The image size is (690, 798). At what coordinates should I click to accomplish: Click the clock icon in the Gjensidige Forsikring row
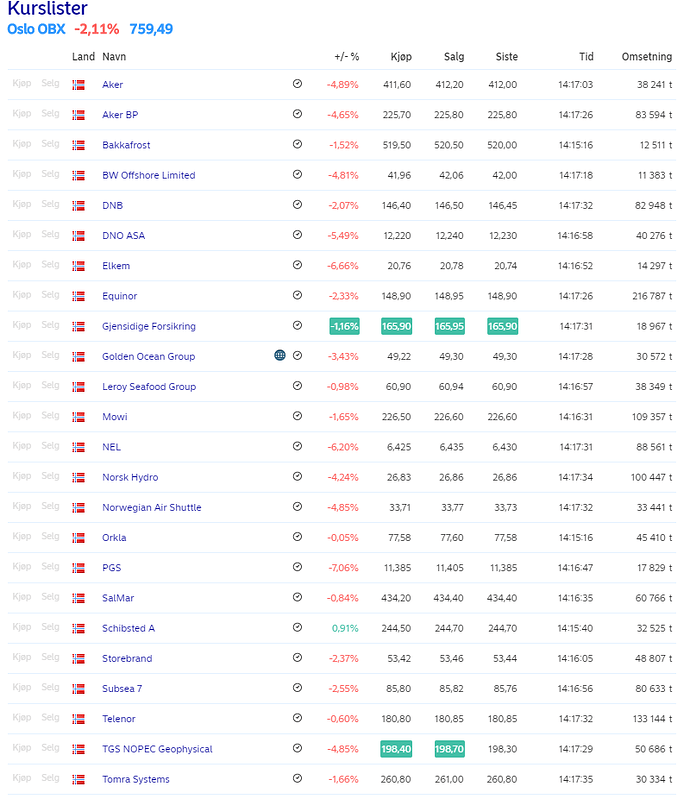click(x=298, y=325)
